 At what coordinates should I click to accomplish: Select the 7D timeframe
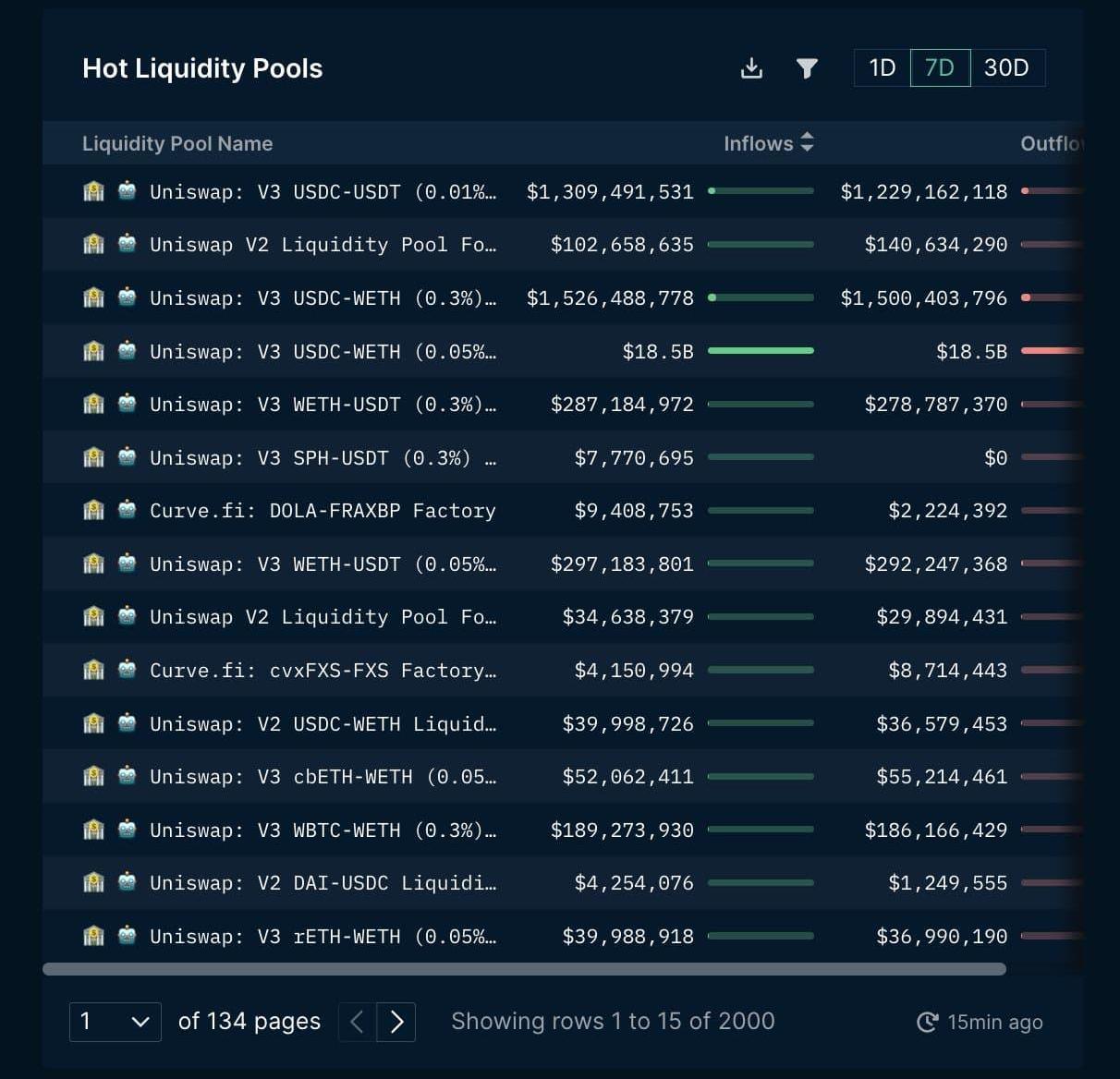[940, 67]
